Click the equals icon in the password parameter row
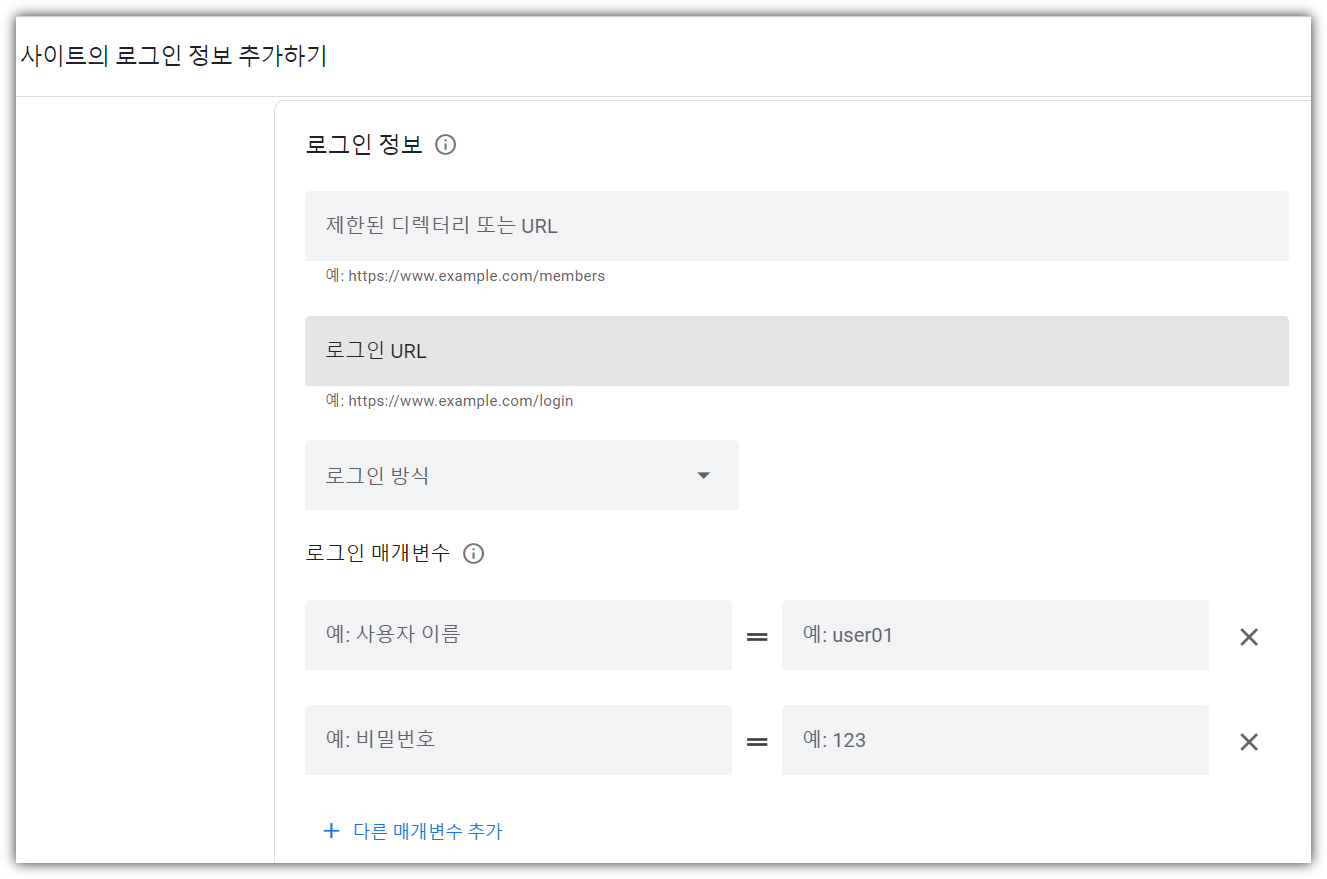Image resolution: width=1327 pixels, height=879 pixels. click(757, 741)
